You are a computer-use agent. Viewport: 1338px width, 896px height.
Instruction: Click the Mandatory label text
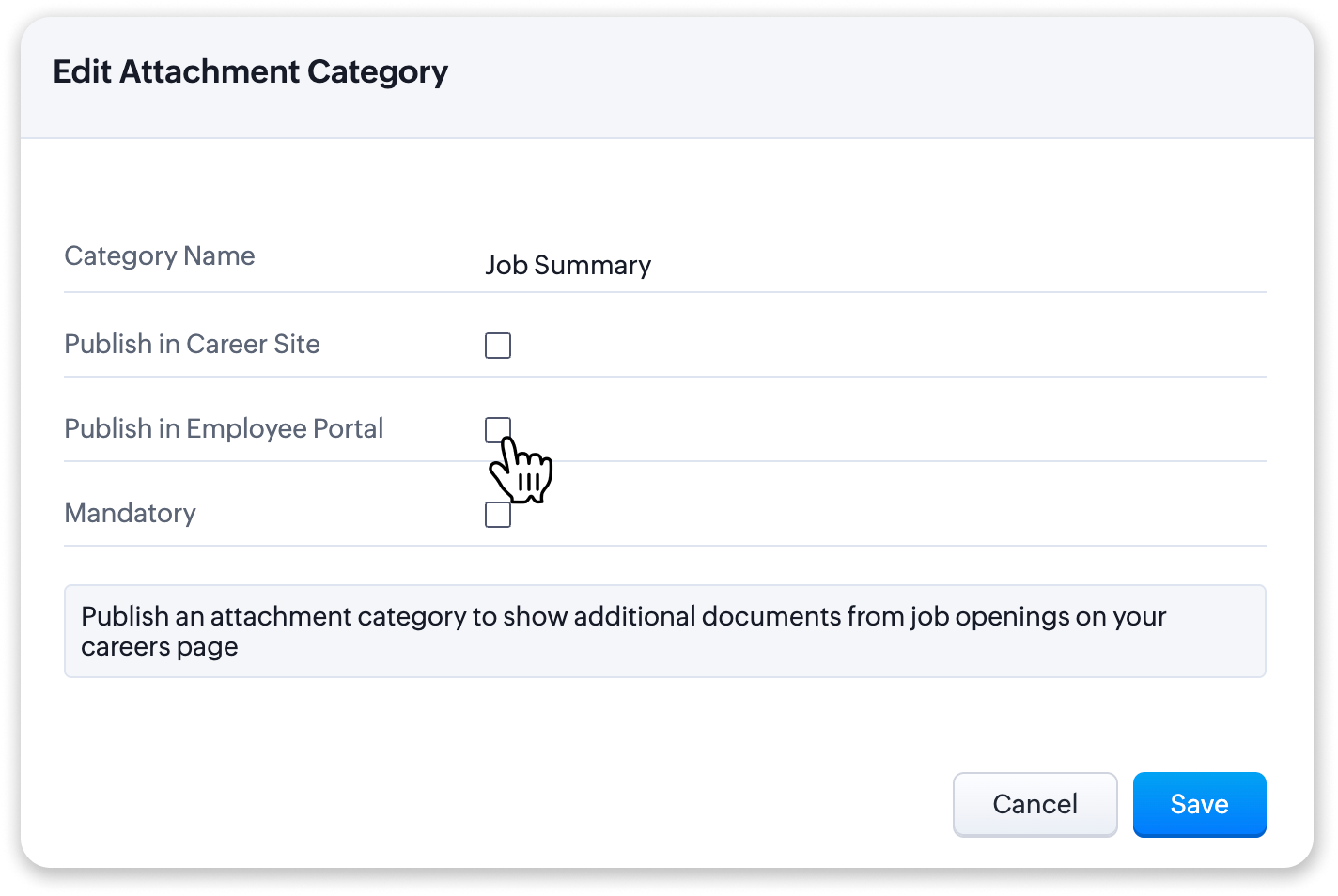(130, 514)
